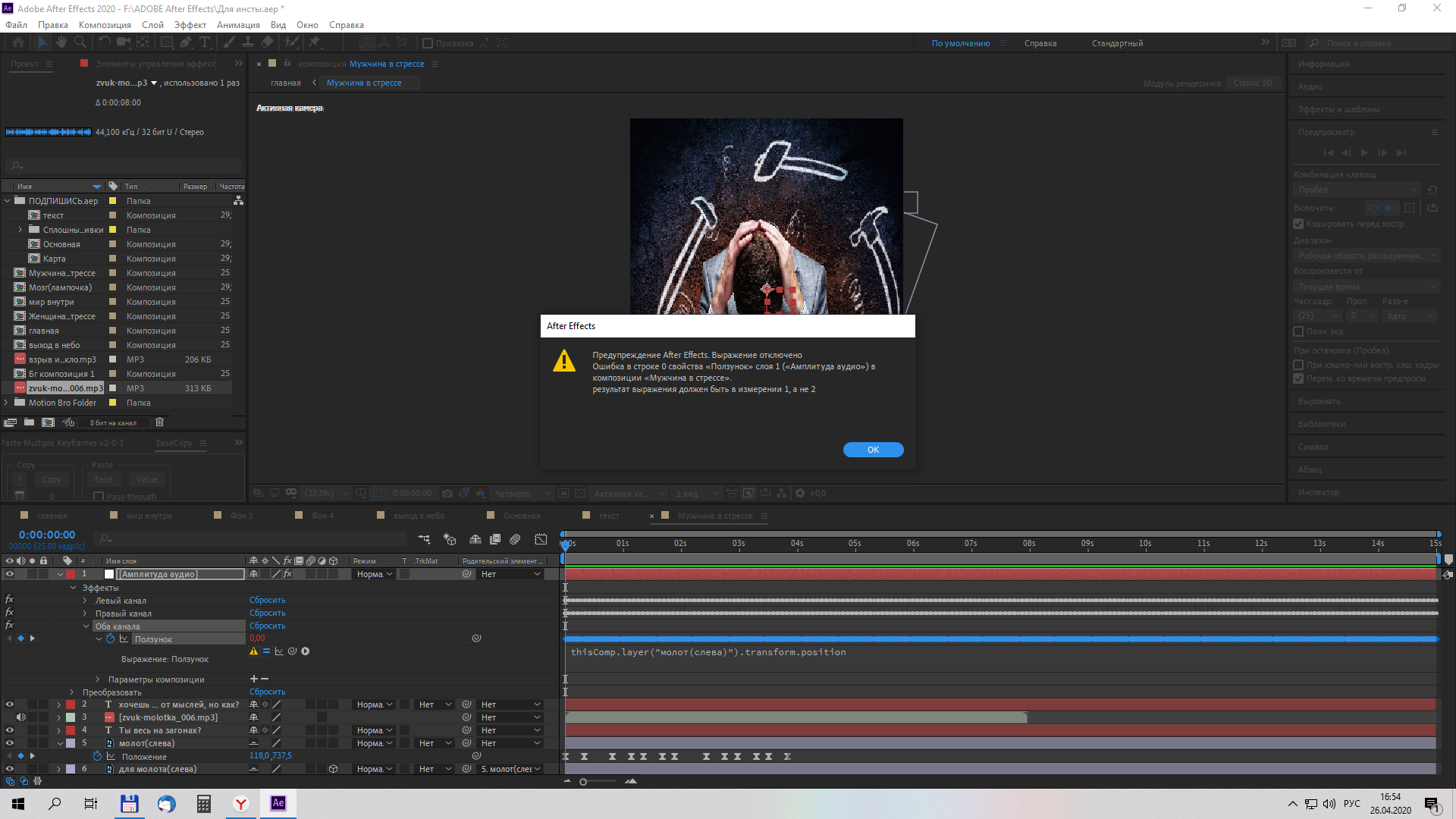Click OK in the After Effects warning dialog

pyautogui.click(x=873, y=450)
